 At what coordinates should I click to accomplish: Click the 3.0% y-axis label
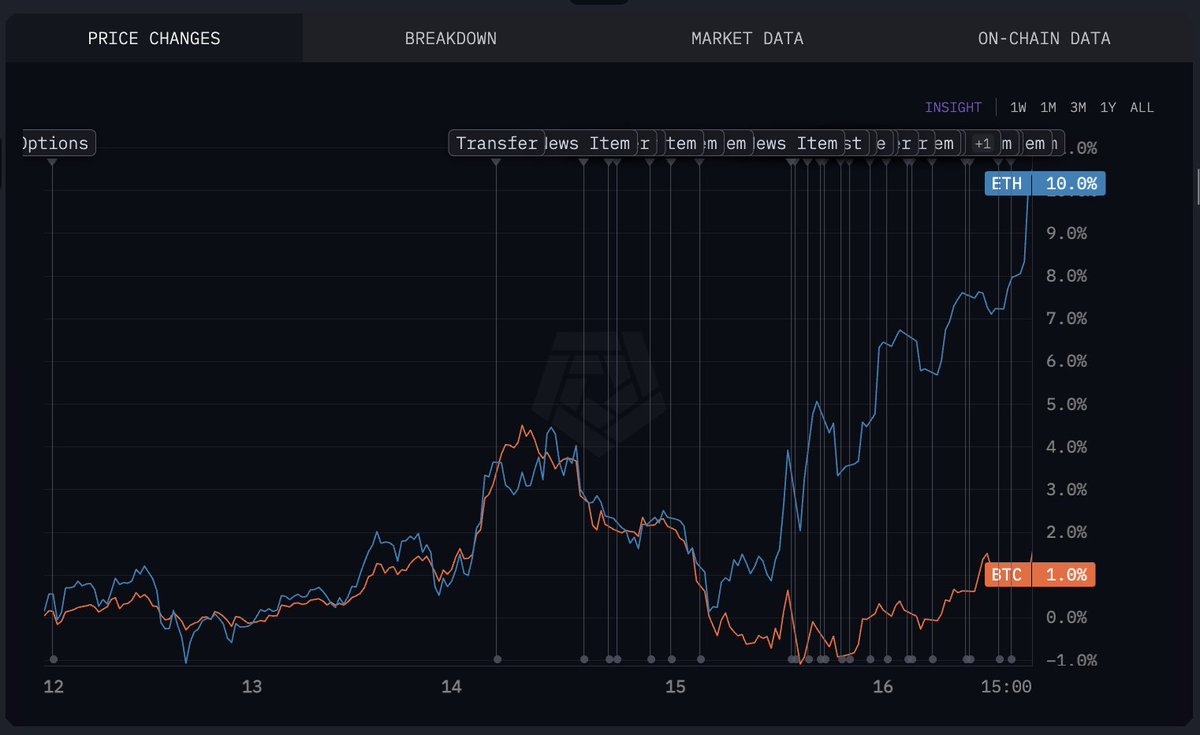(x=1065, y=489)
